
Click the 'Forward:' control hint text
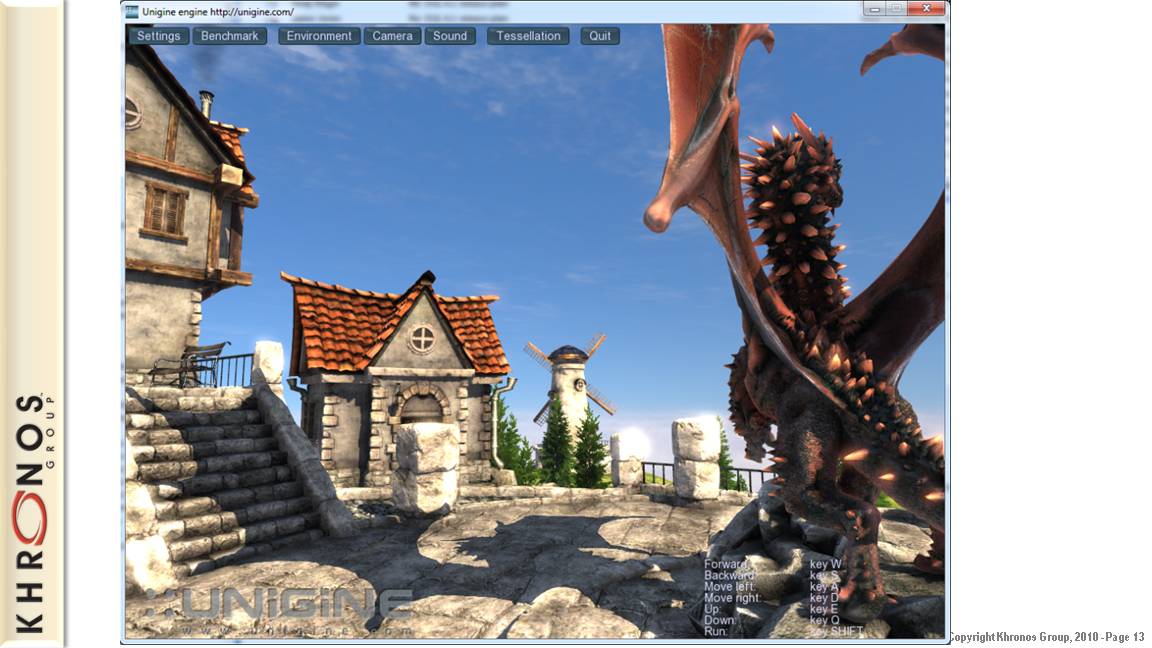click(x=727, y=564)
